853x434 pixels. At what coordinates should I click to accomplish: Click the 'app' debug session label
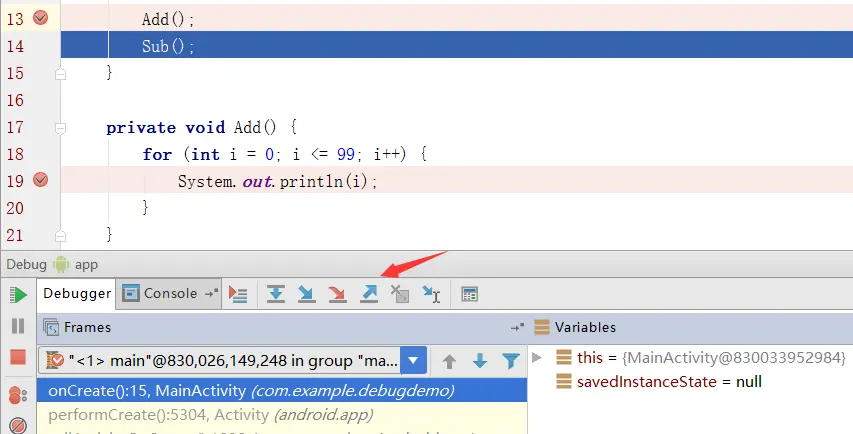pos(86,265)
